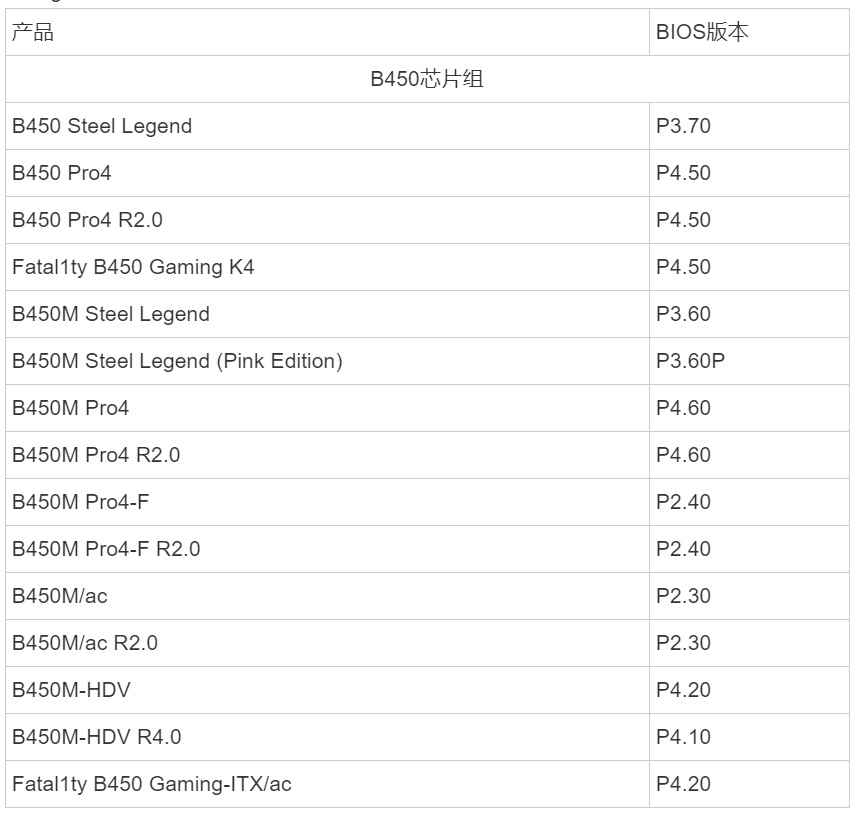Click P4.60 in the B450M Pro4 row

[683, 408]
